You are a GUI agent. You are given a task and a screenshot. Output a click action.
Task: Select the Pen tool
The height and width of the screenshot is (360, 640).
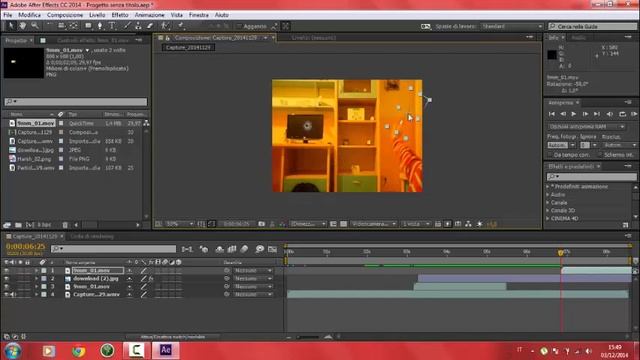[x=100, y=26]
